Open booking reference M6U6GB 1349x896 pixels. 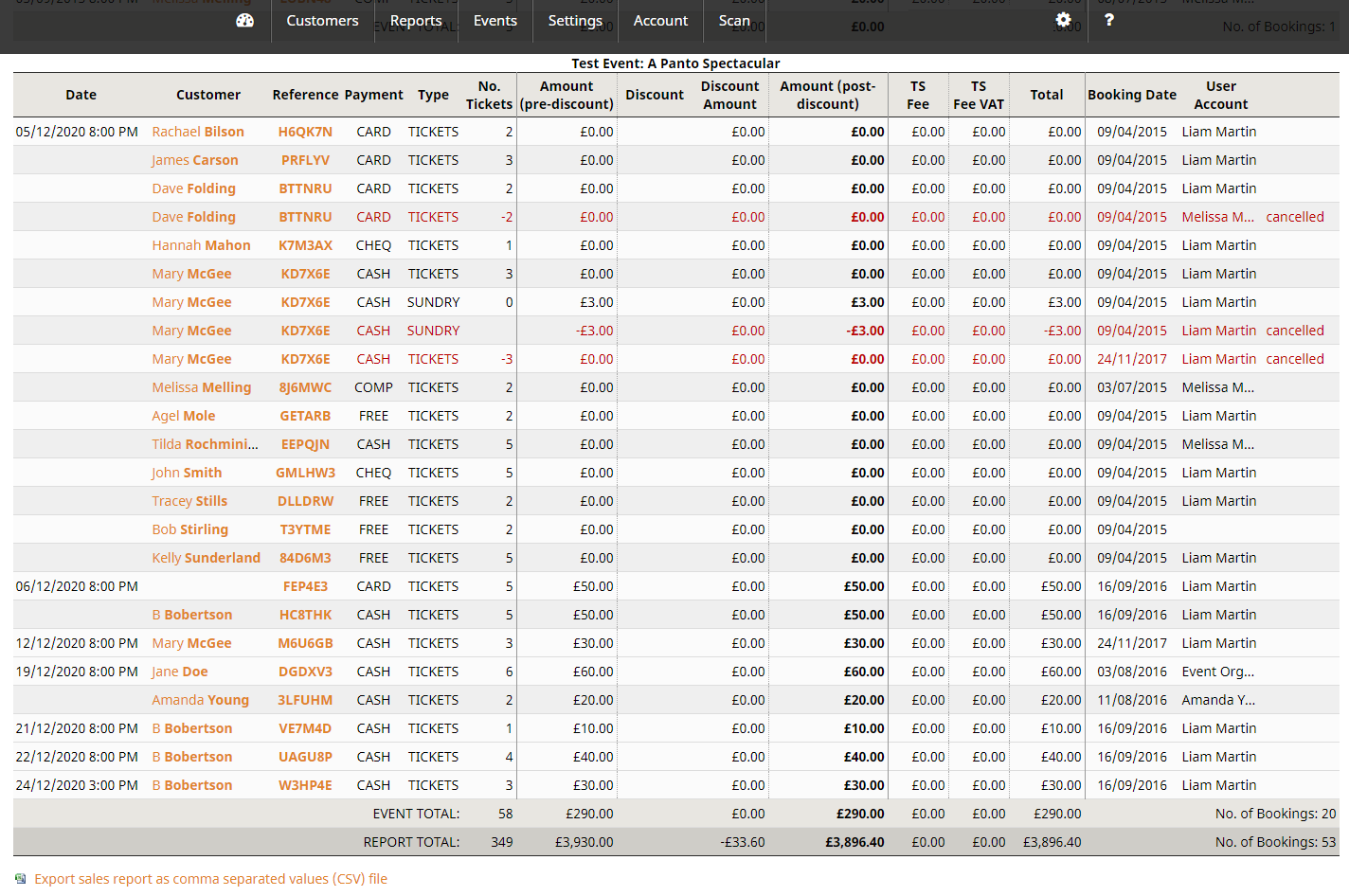coord(305,643)
